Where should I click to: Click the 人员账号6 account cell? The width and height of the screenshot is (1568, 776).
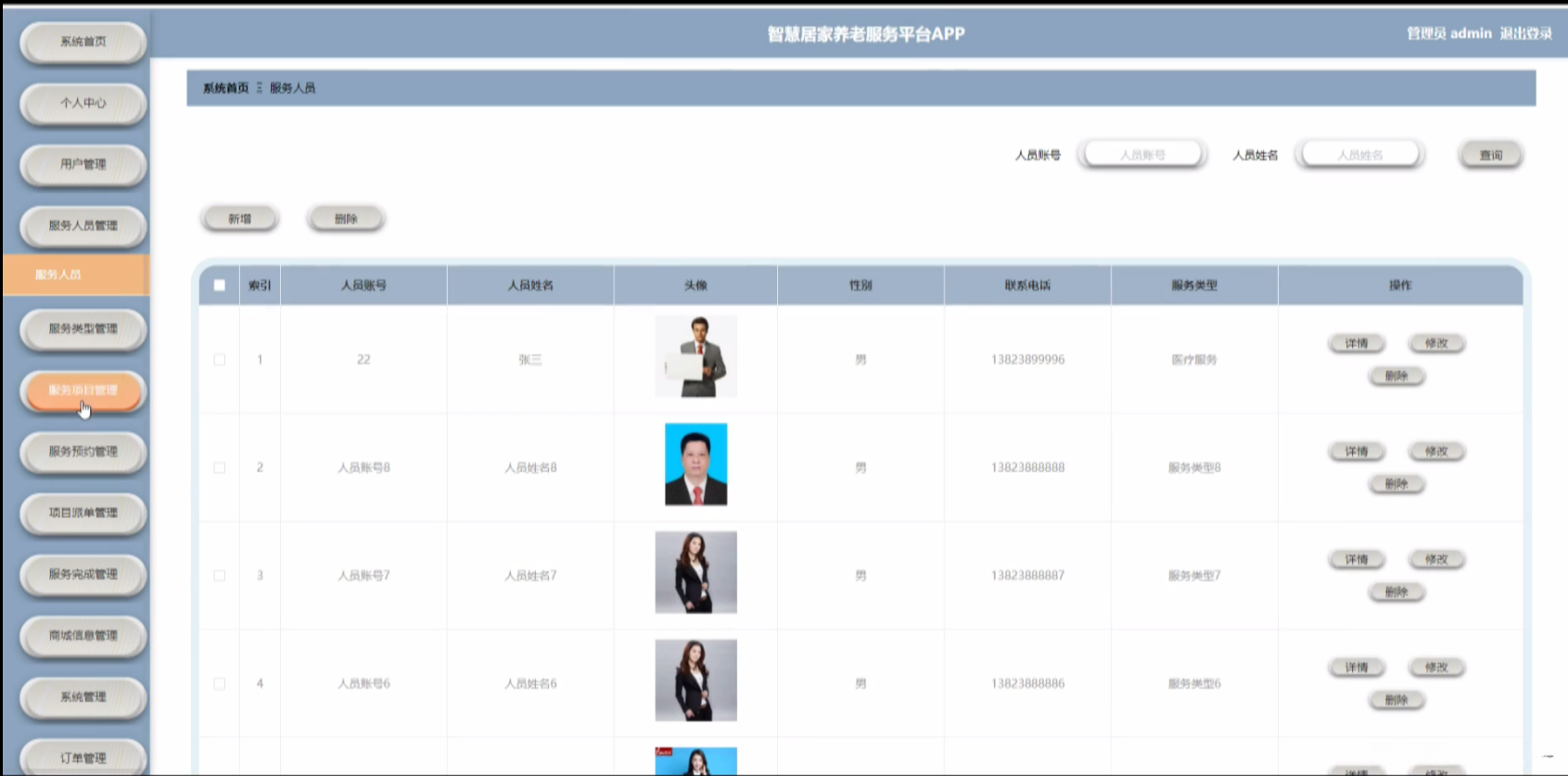[x=363, y=684]
